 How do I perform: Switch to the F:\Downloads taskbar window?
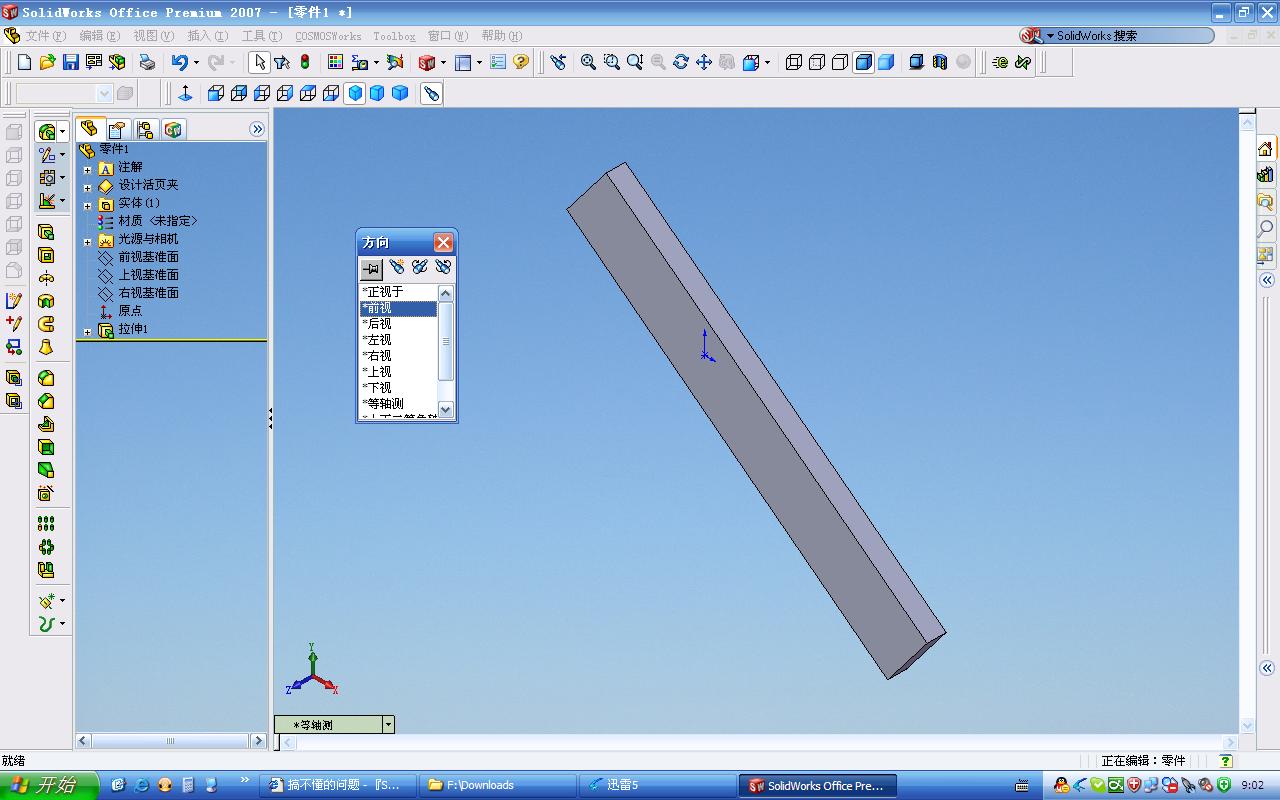[x=498, y=785]
